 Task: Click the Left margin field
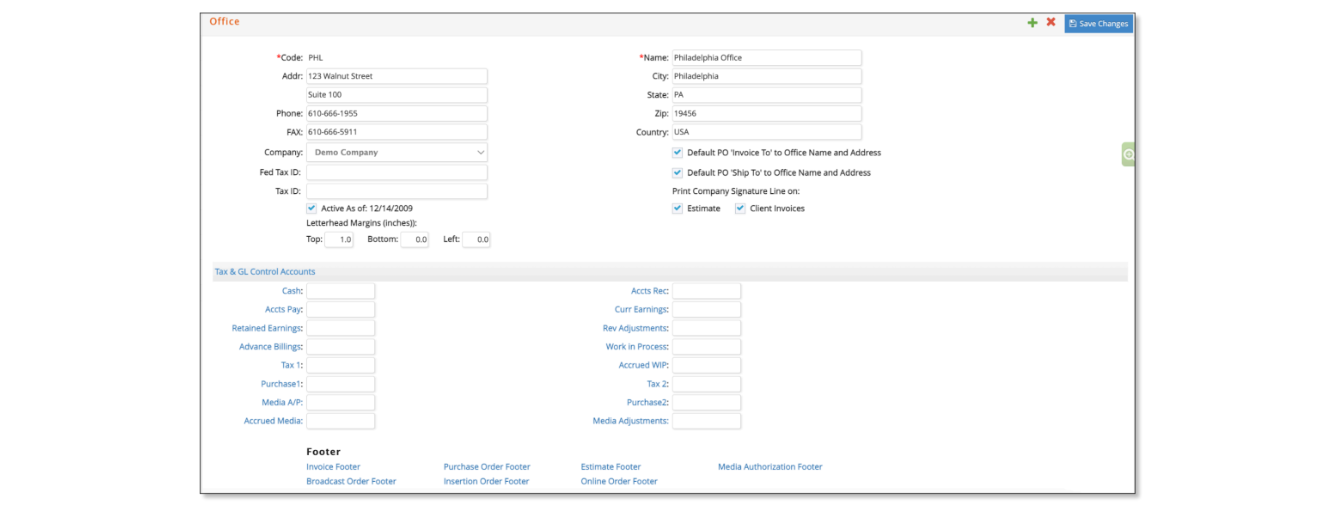(476, 240)
